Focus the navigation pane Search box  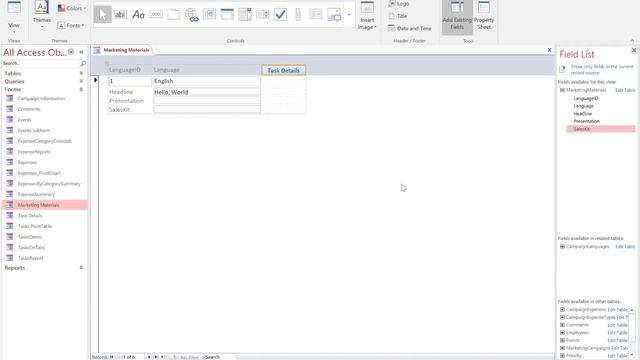click(x=41, y=63)
